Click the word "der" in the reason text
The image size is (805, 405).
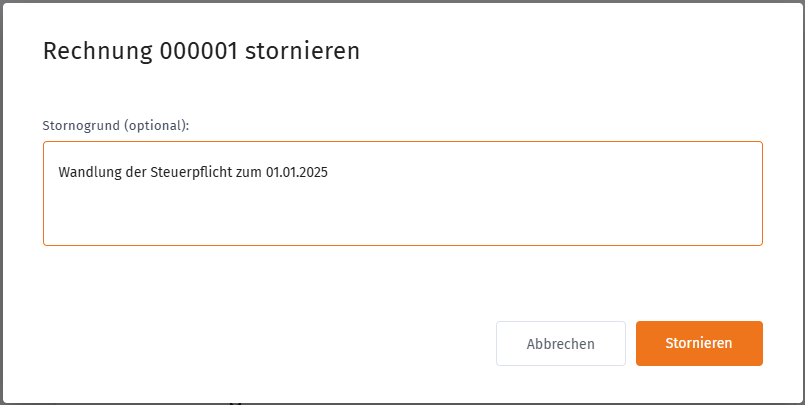point(133,172)
